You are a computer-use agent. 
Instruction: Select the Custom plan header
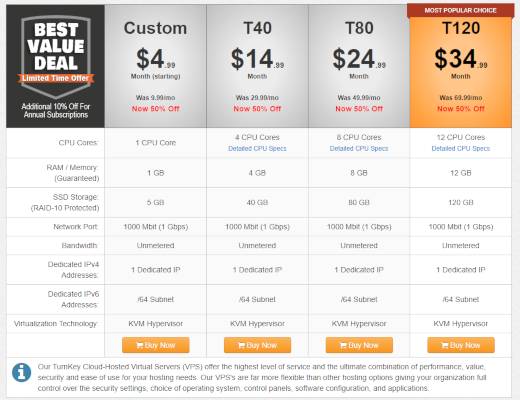pyautogui.click(x=155, y=28)
